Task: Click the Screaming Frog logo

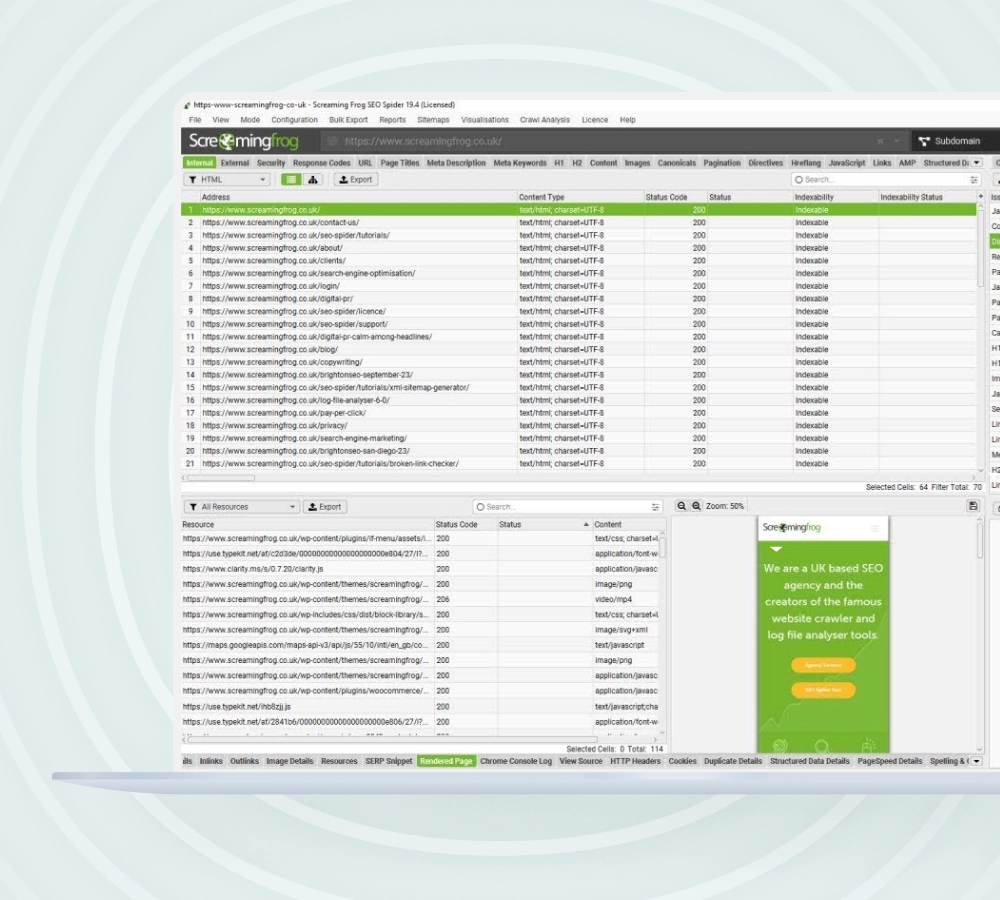Action: [244, 141]
